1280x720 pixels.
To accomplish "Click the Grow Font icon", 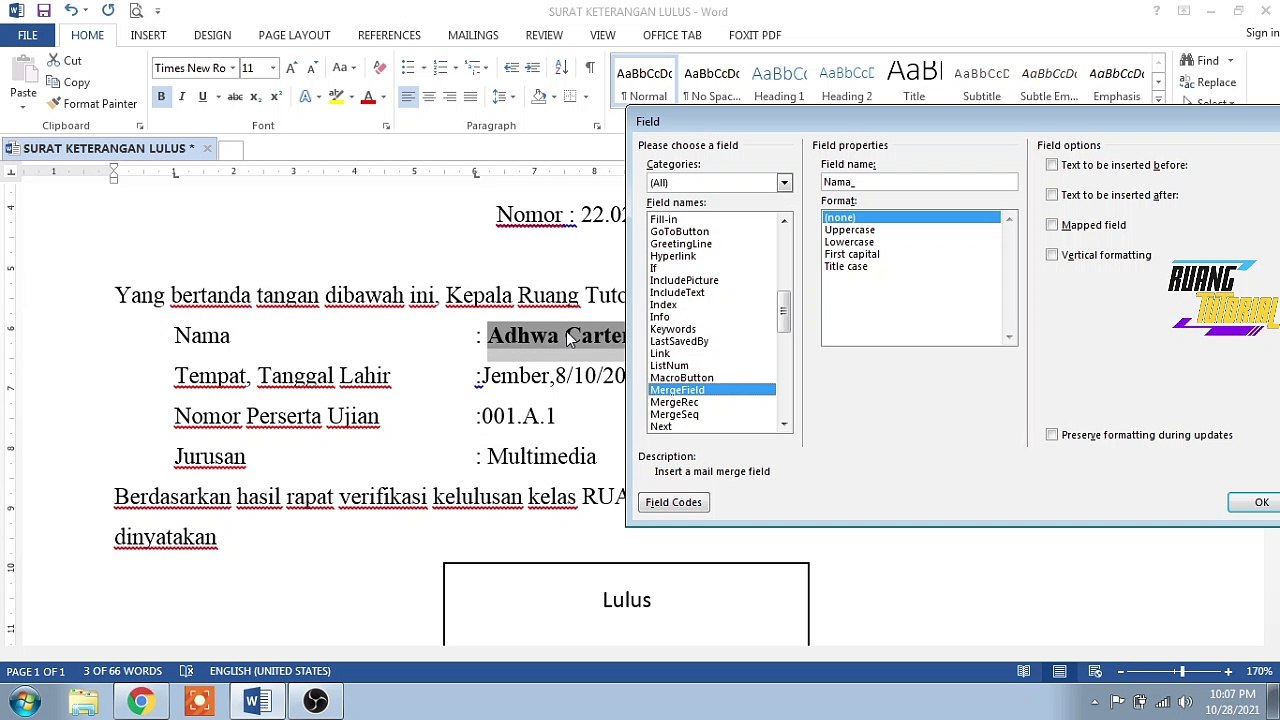I will [291, 68].
